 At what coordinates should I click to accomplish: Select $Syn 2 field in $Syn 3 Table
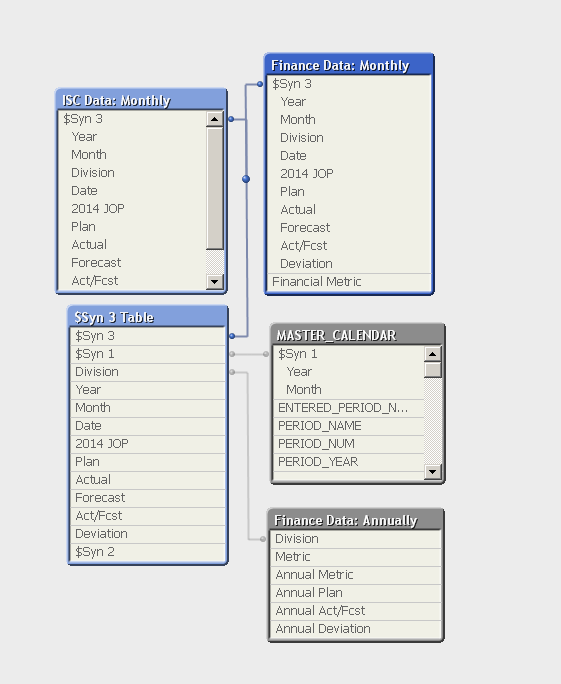click(x=148, y=552)
